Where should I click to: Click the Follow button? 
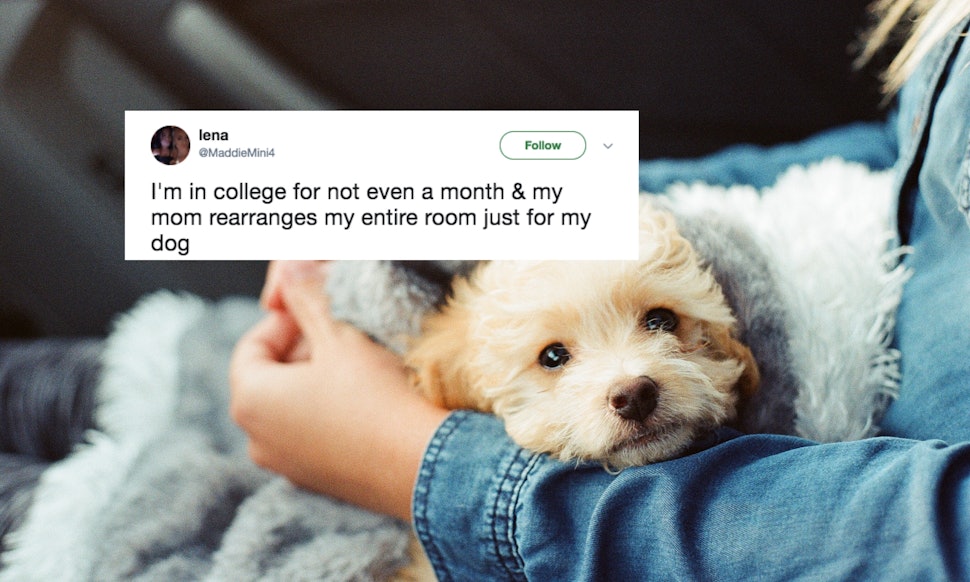pos(543,145)
